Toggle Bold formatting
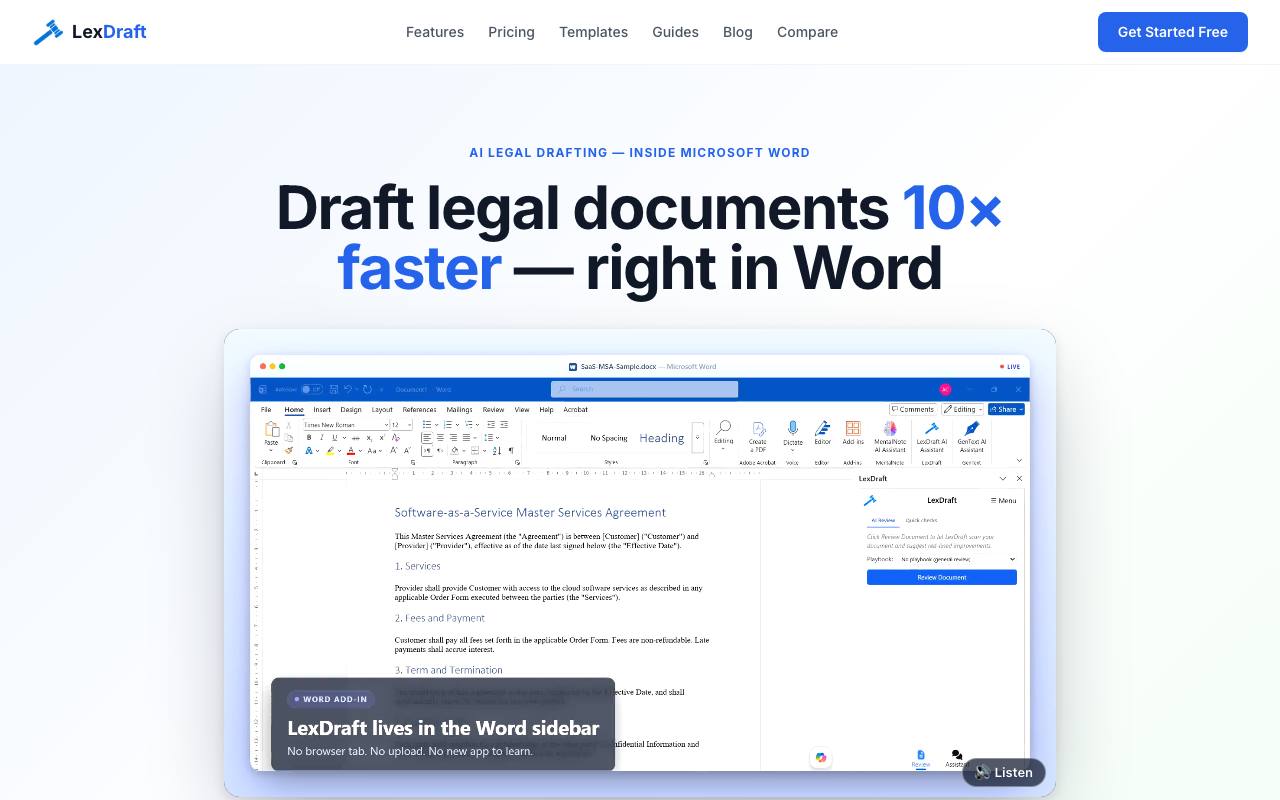The width and height of the screenshot is (1280, 800). (309, 437)
